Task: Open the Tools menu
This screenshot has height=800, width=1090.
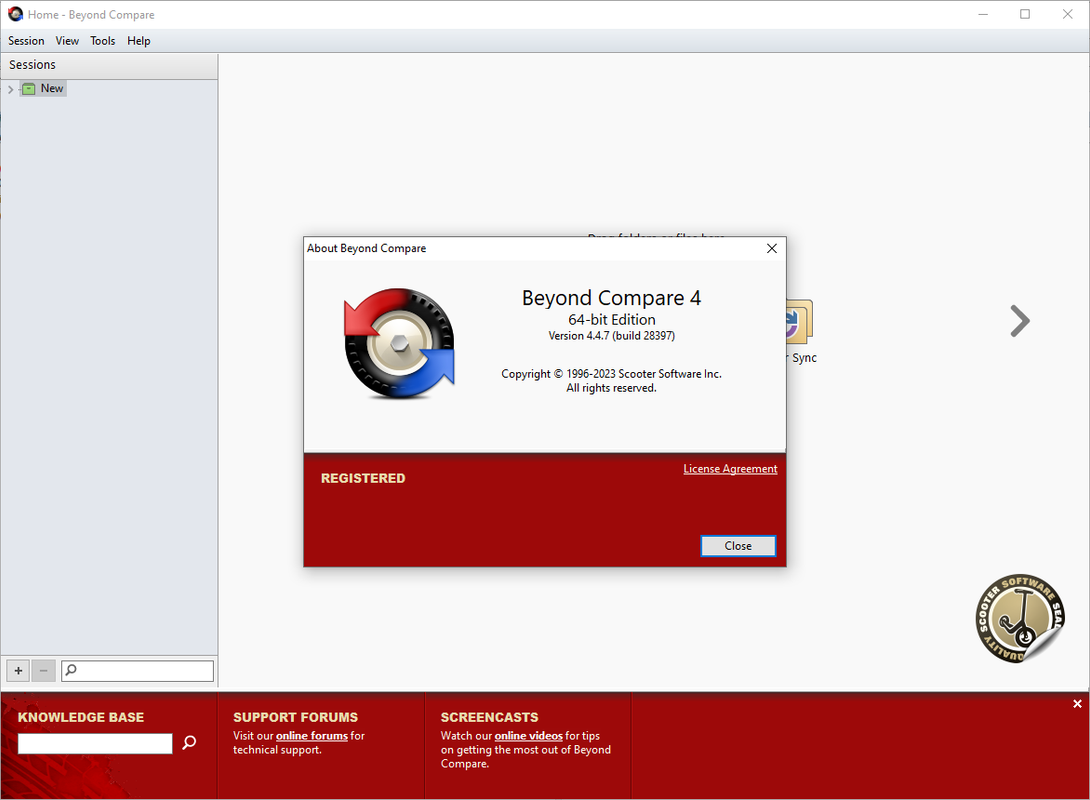Action: 103,41
